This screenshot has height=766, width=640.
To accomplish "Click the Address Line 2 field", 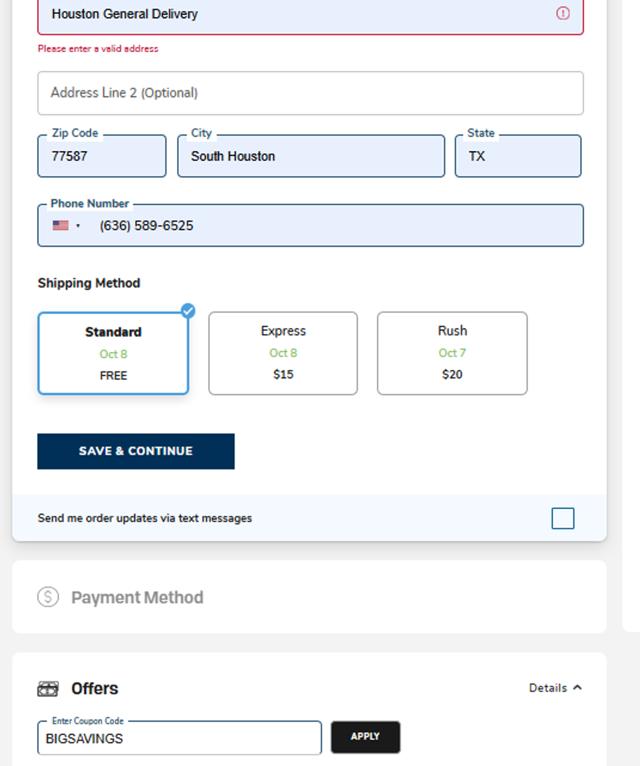I will [x=310, y=93].
